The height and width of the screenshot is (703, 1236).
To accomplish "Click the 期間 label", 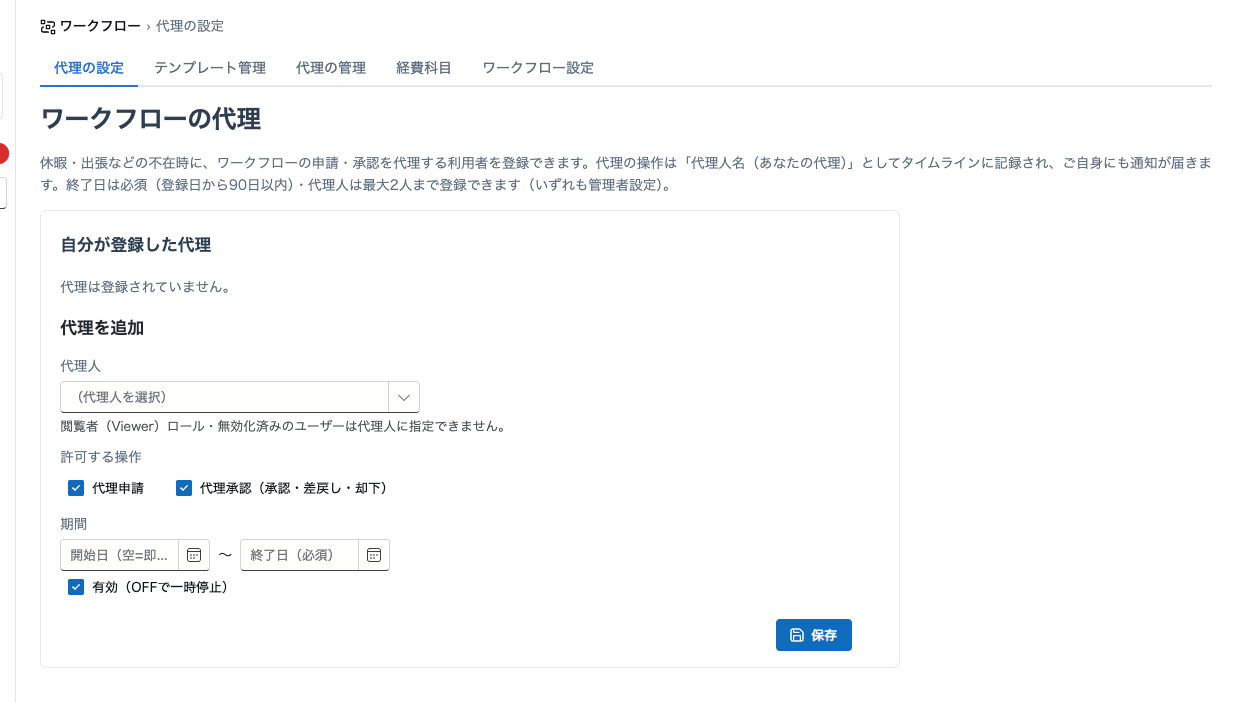I will [74, 523].
